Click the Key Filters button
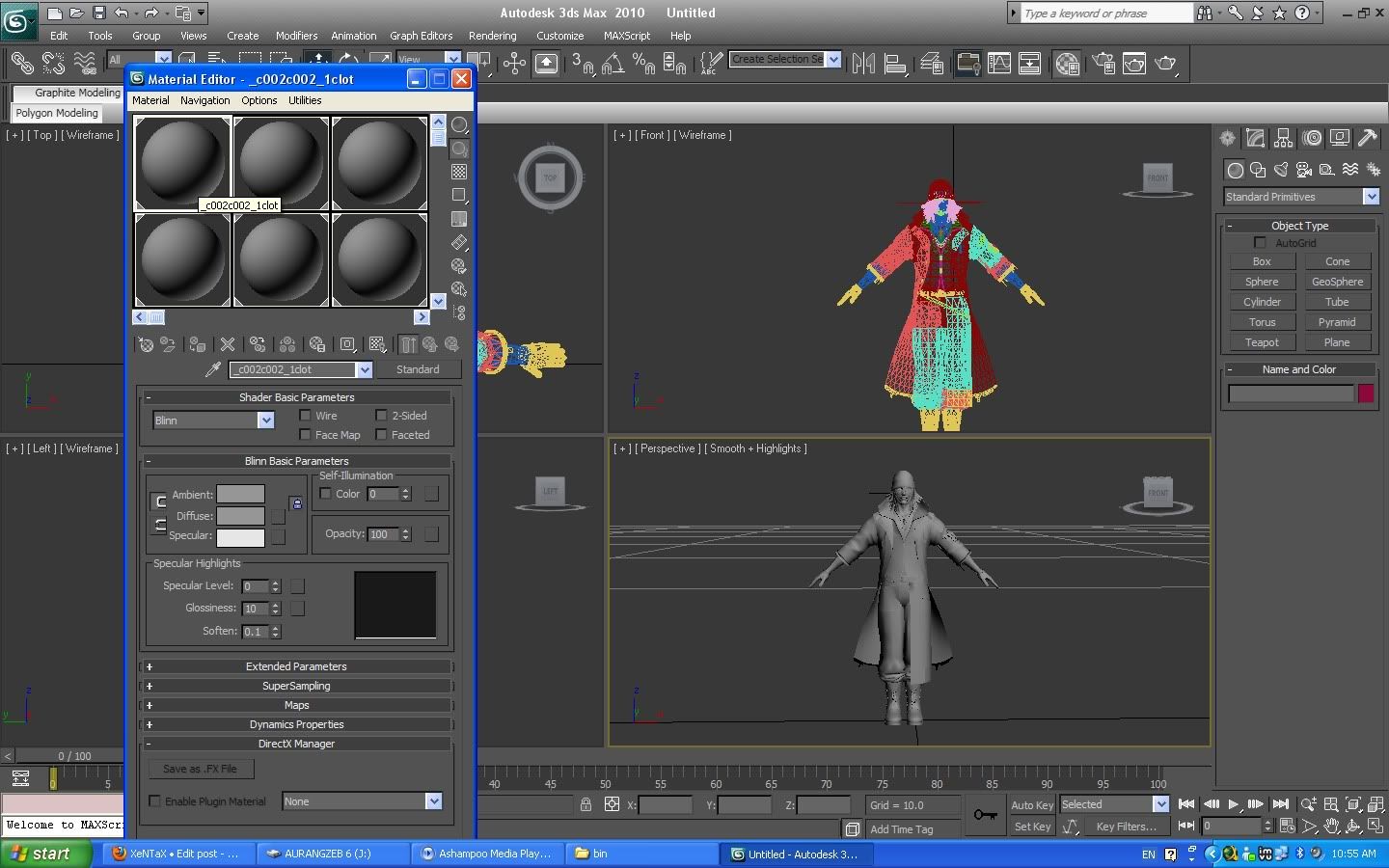1389x868 pixels. [1127, 827]
